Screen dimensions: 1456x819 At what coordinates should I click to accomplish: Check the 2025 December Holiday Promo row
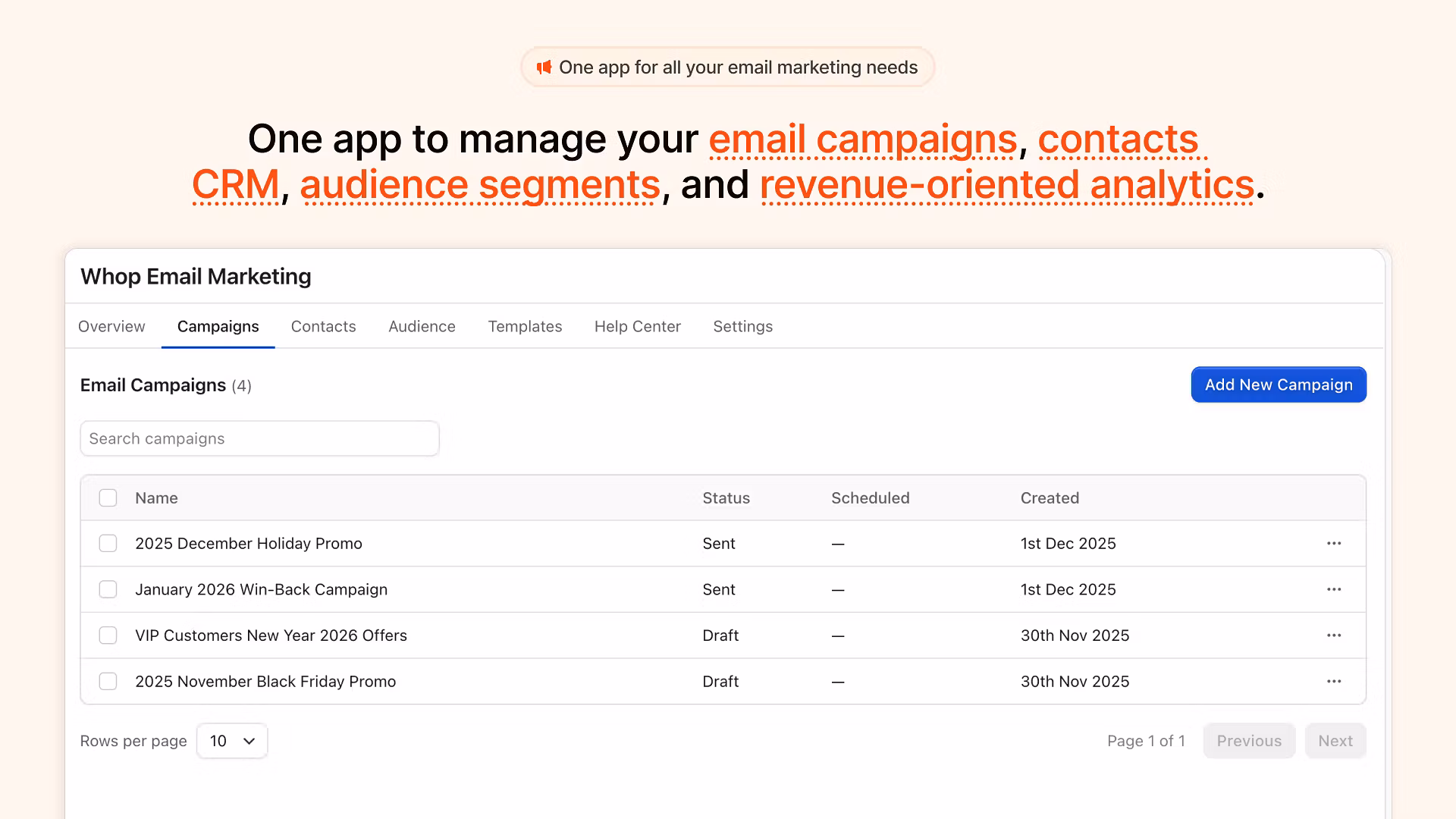108,544
